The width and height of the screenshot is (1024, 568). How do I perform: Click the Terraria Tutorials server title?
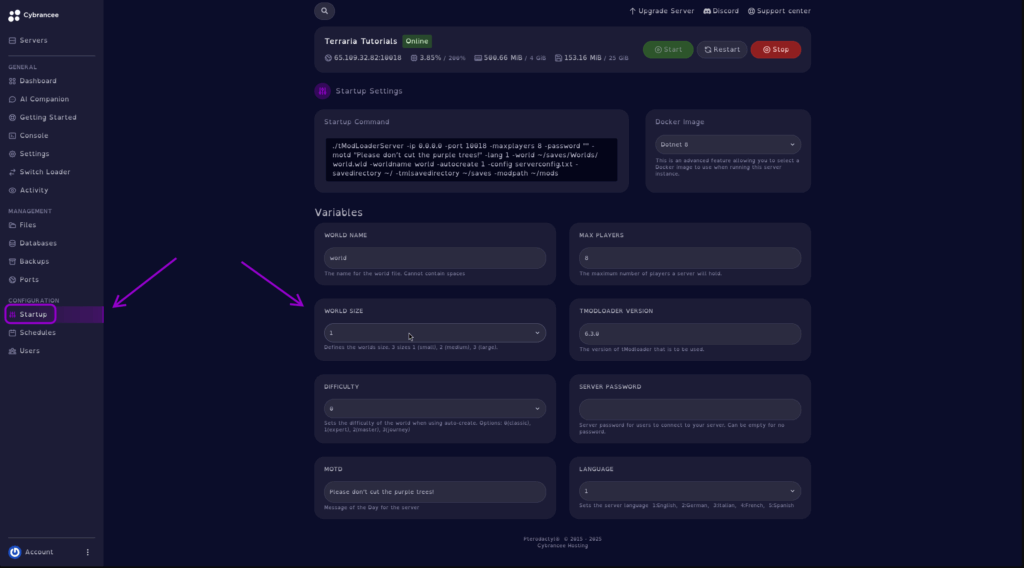pos(360,41)
